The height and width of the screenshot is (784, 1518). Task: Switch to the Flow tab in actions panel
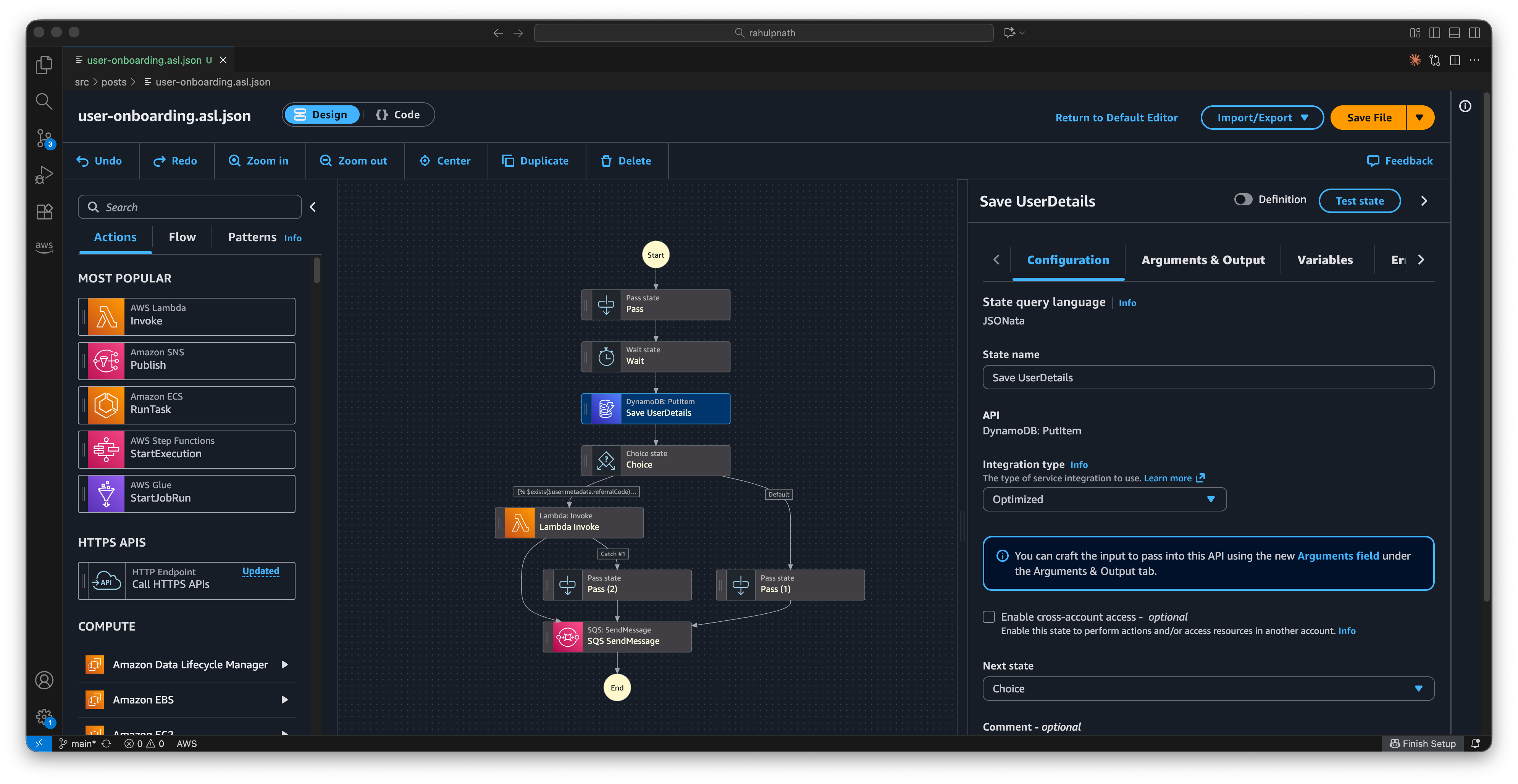pos(181,237)
